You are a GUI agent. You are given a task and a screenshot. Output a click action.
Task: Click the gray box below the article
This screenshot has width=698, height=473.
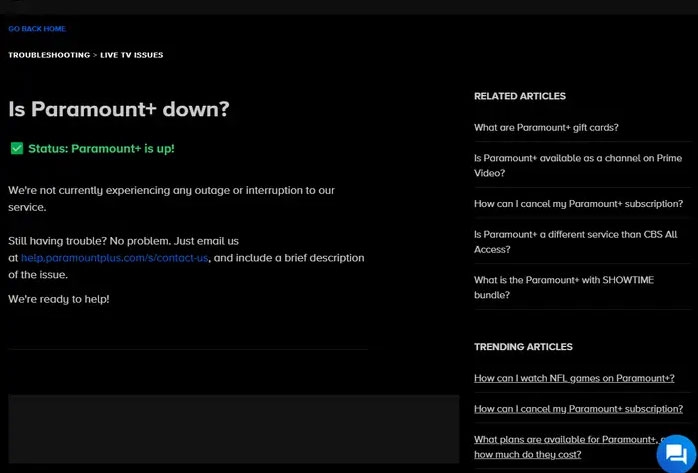click(x=234, y=429)
